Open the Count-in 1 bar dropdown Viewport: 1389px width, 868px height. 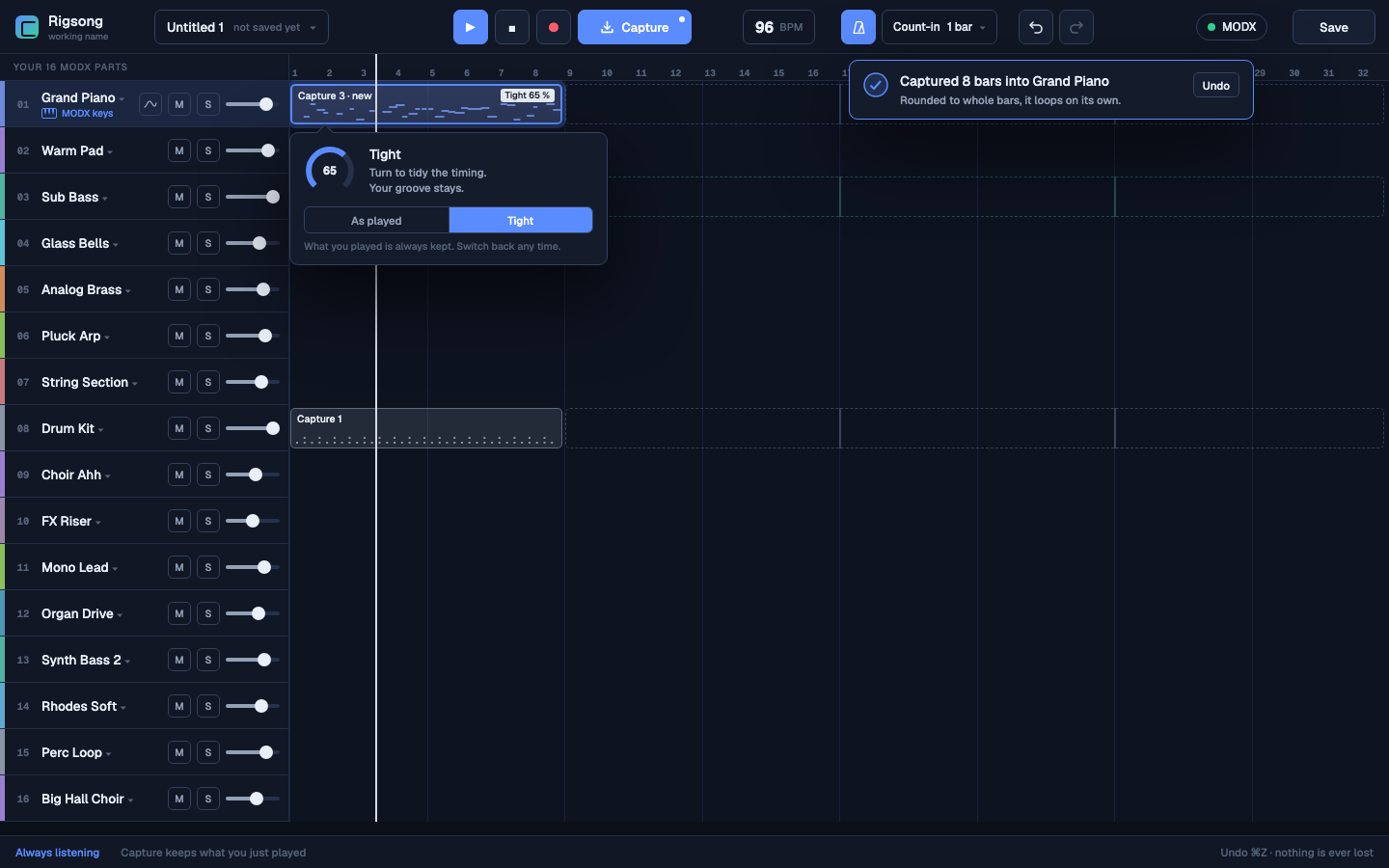(940, 27)
